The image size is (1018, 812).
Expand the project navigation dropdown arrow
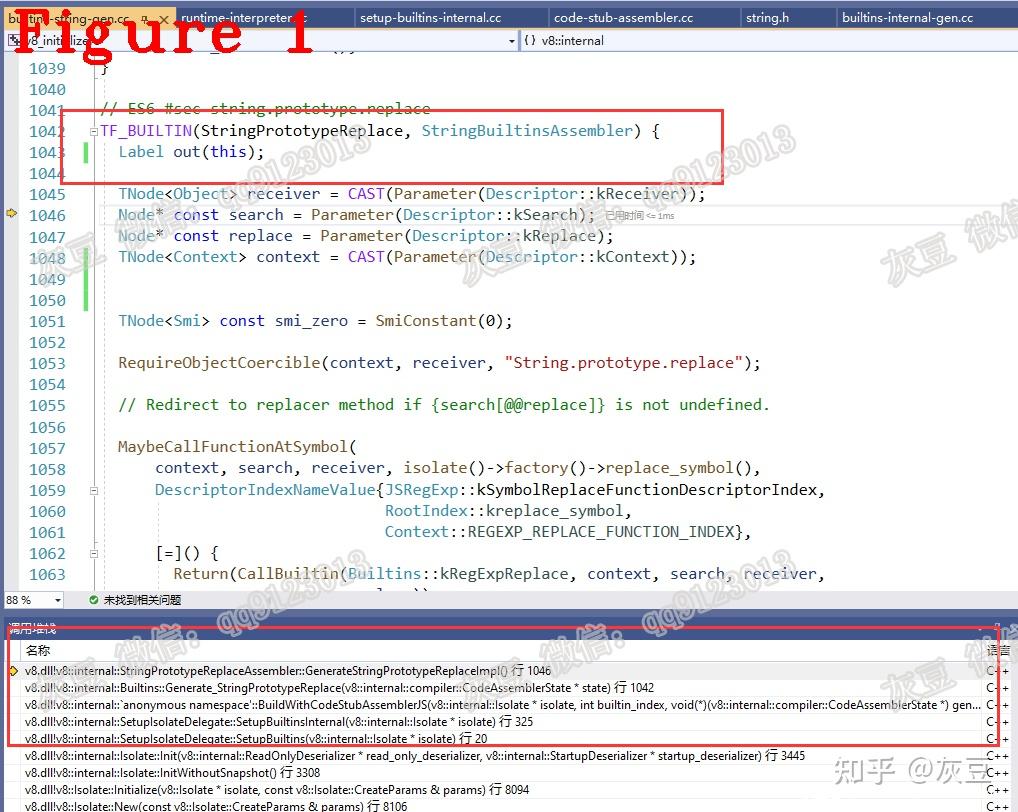coord(512,42)
